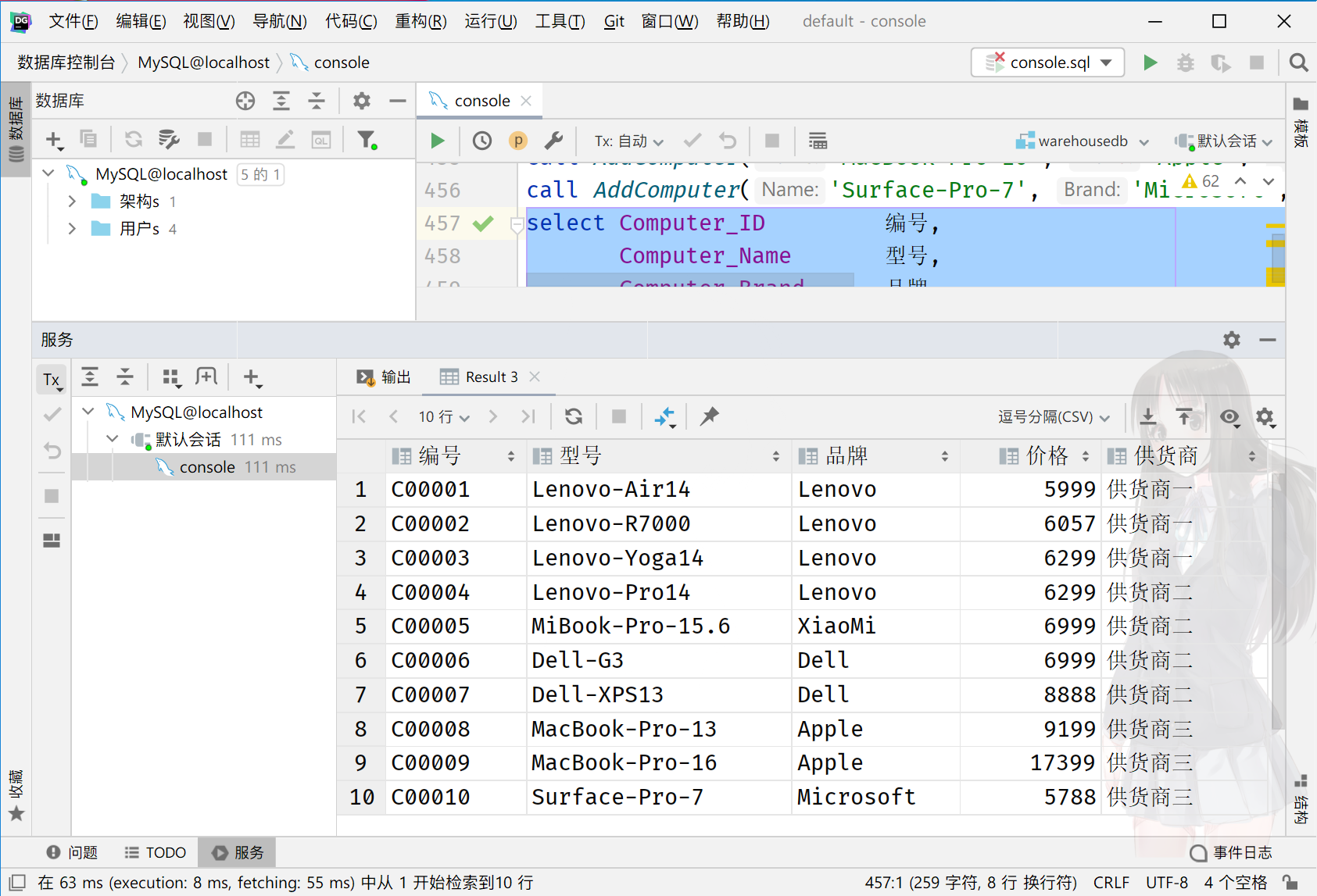This screenshot has height=896, width=1317.
Task: Sort by the 价格 column header
Action: tap(1030, 456)
